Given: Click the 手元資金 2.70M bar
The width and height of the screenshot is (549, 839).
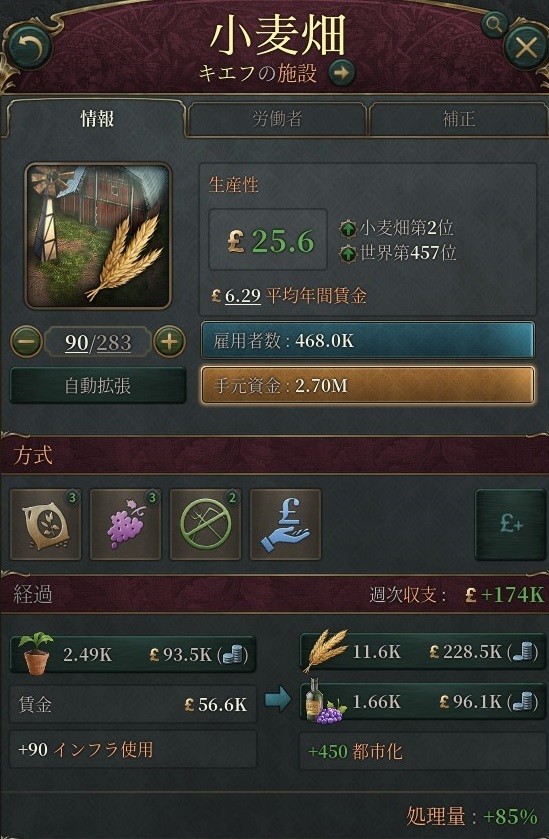Looking at the screenshot, I should (x=368, y=385).
